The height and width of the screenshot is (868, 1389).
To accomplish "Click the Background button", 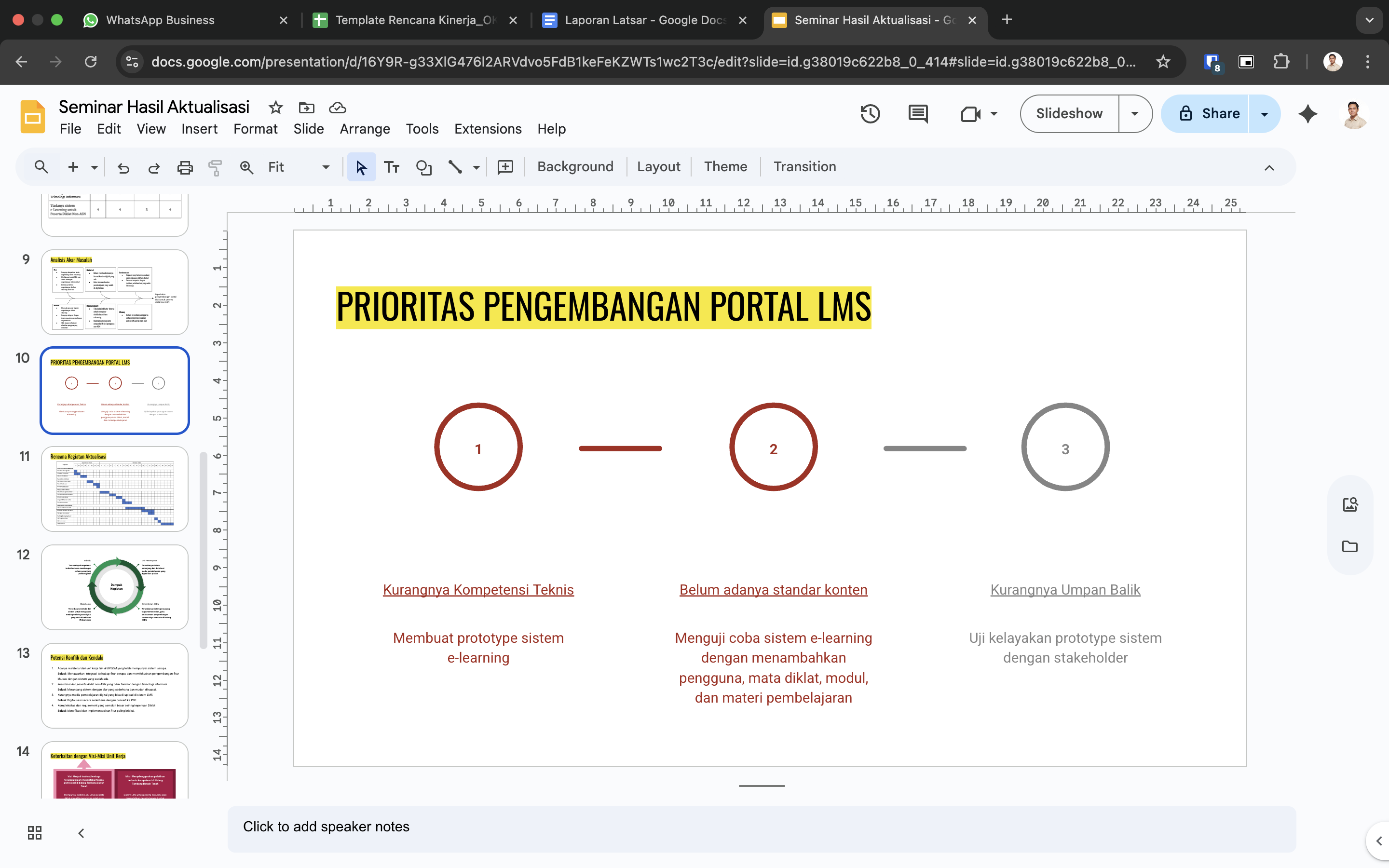I will pos(575,166).
